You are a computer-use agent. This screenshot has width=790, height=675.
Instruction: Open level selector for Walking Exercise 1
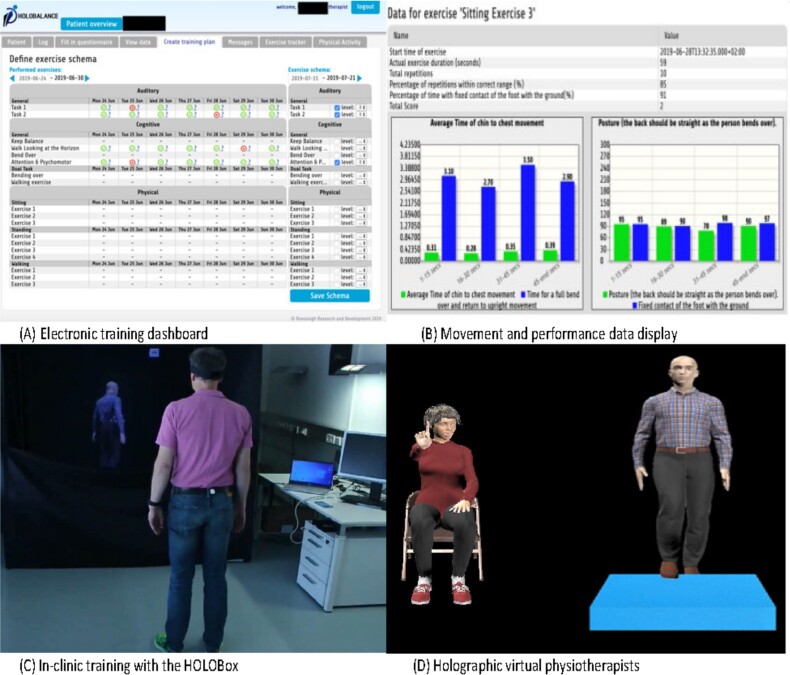click(362, 270)
